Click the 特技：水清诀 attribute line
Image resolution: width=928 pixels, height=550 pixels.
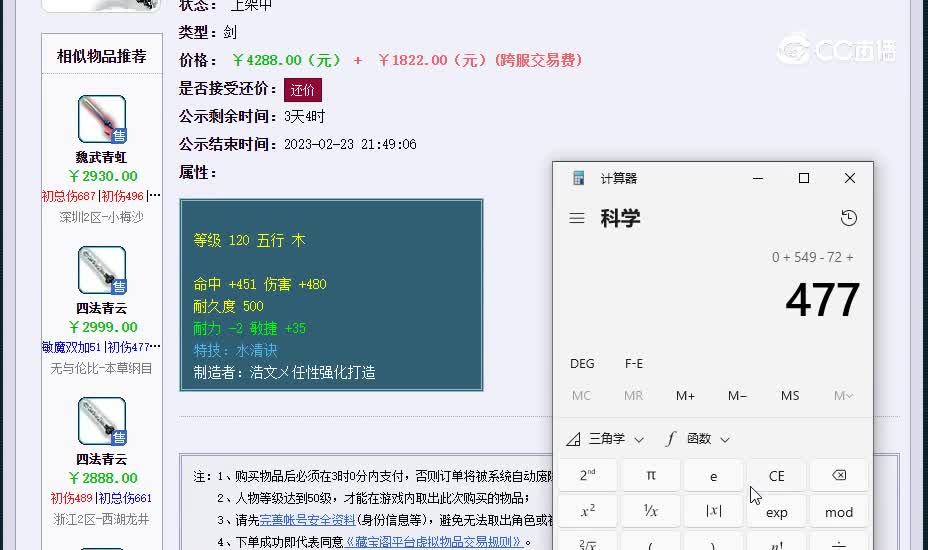pos(236,350)
